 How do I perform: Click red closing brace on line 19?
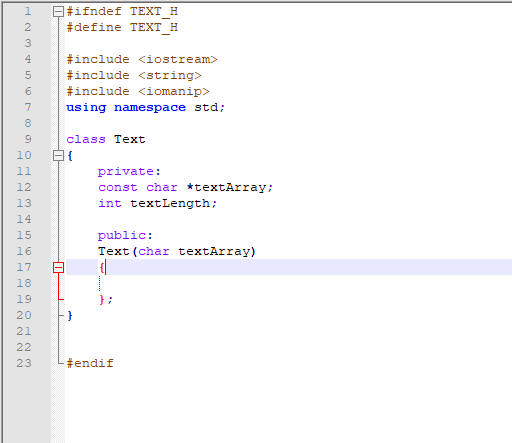pos(102,299)
